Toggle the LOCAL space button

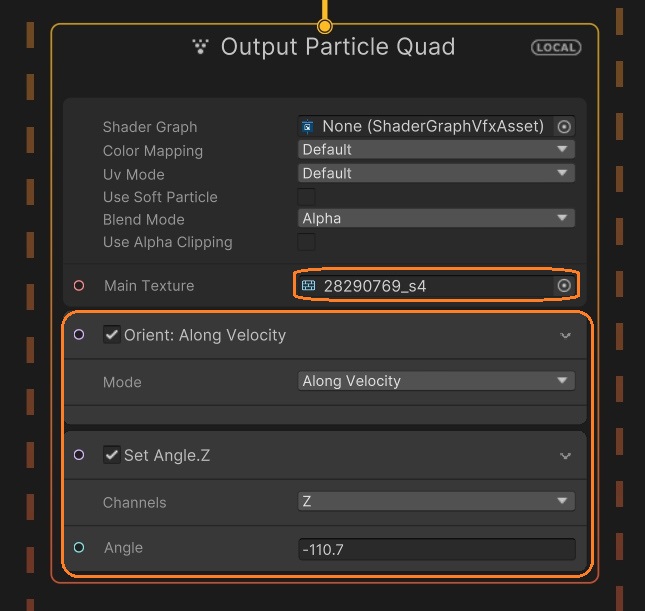tap(556, 47)
